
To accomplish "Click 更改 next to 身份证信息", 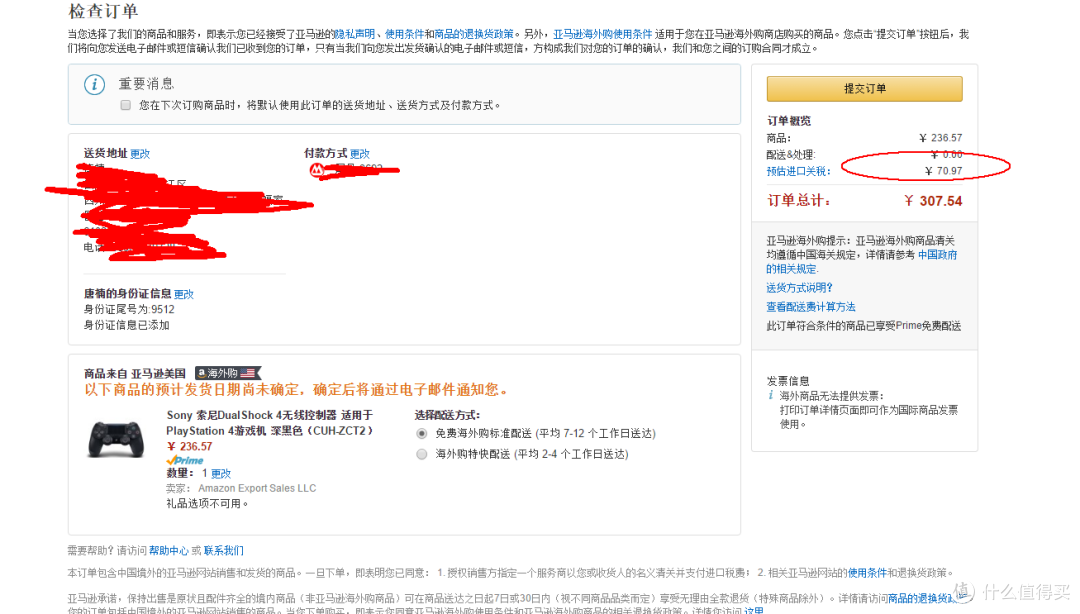I will click(x=184, y=294).
